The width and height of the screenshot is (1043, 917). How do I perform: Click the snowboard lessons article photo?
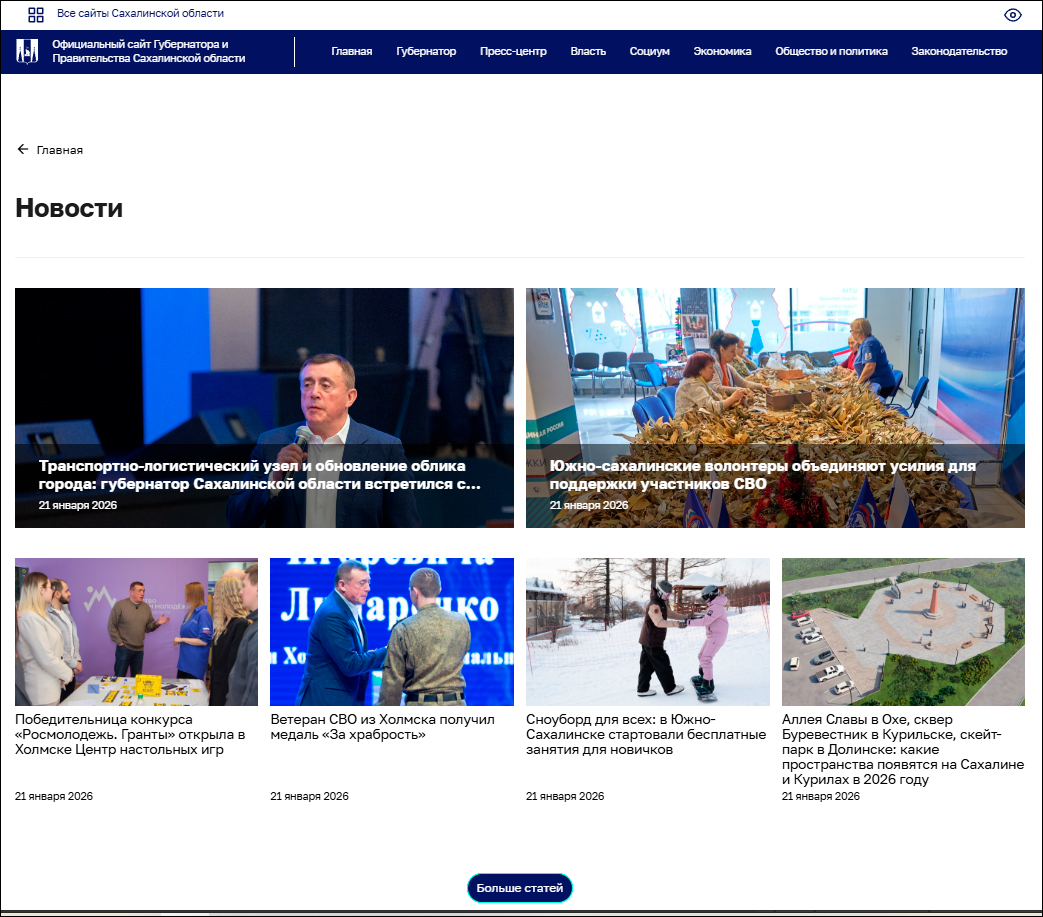point(648,632)
